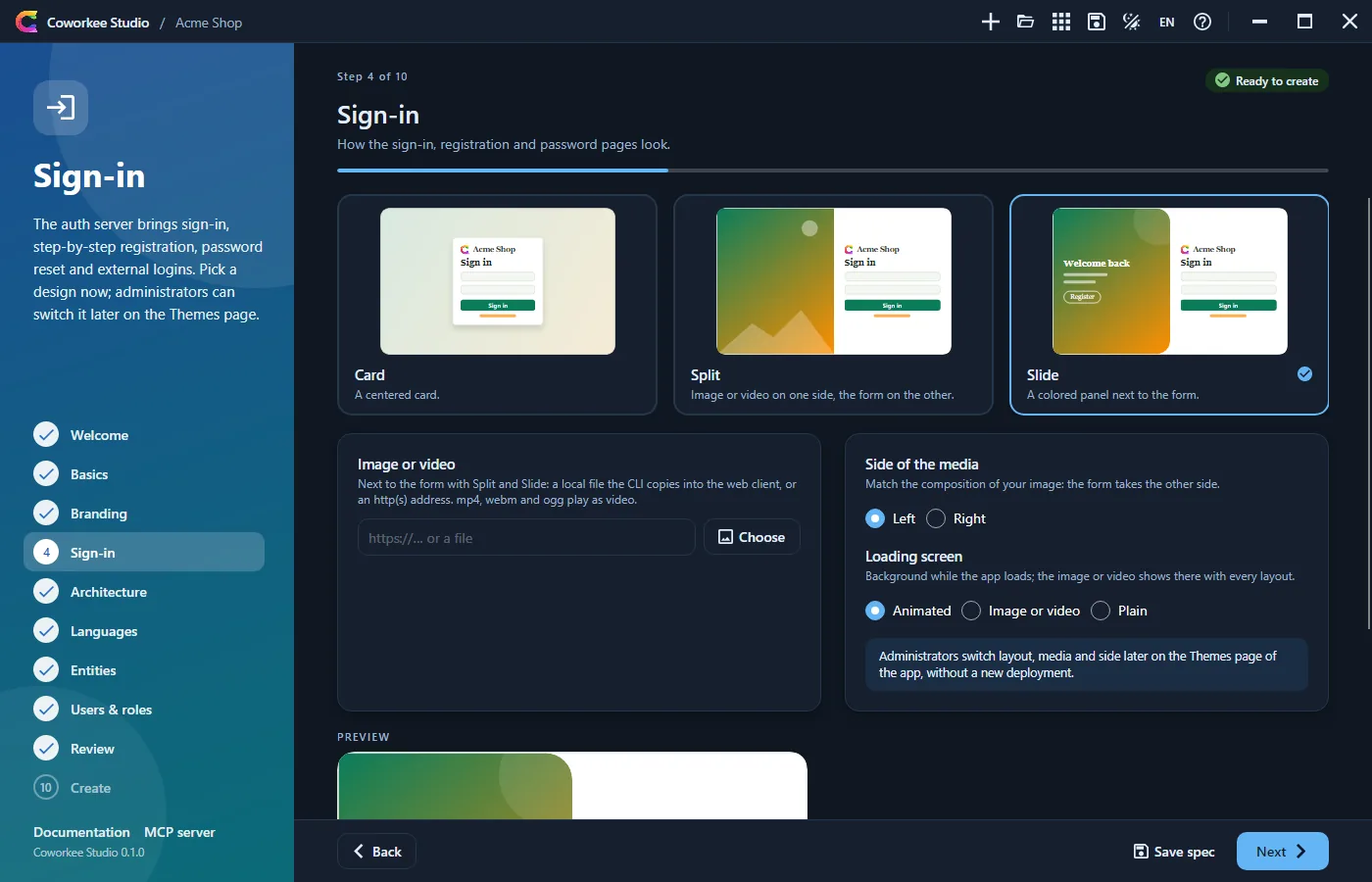This screenshot has height=882, width=1372.
Task: Toggle the theme icon next to EN
Action: click(x=1132, y=22)
